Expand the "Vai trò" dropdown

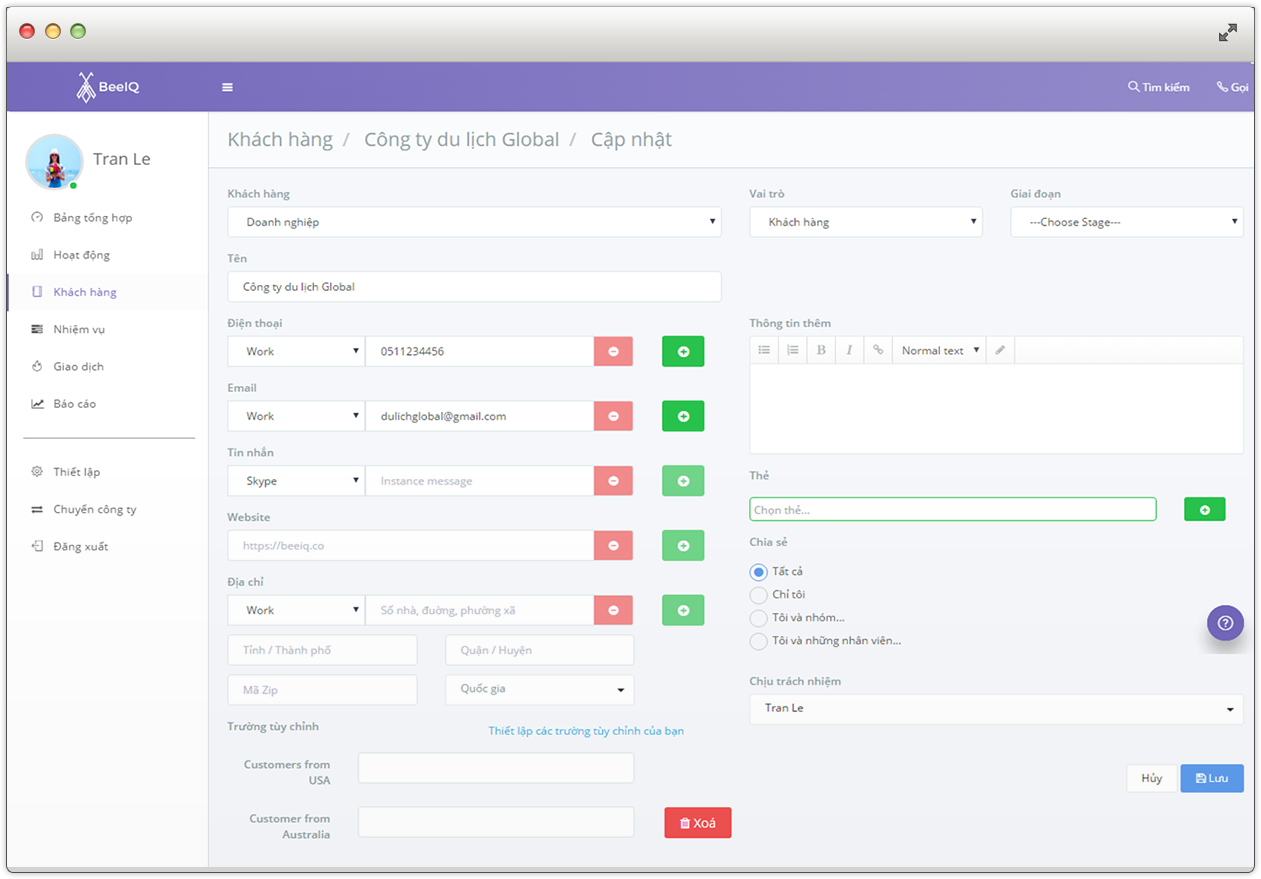coord(865,222)
